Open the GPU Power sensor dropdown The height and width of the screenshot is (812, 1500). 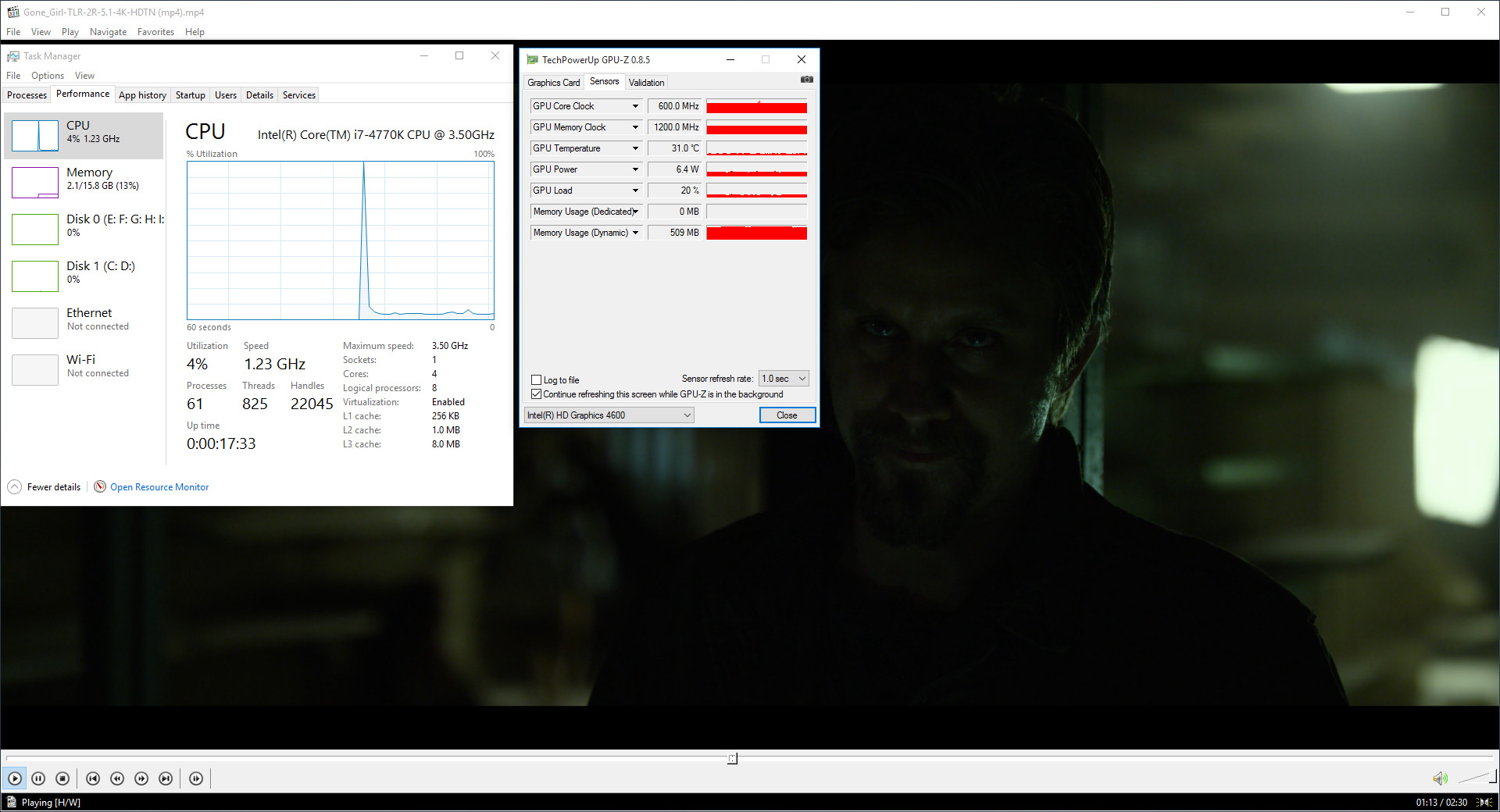[x=635, y=169]
